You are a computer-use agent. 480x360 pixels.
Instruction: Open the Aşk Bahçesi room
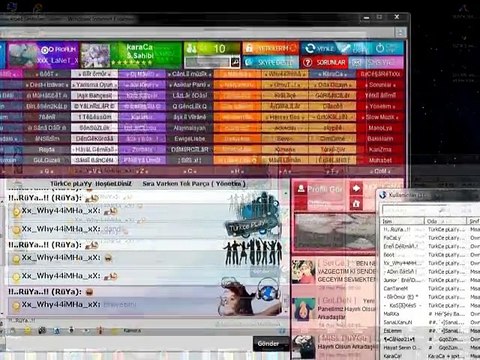[x=94, y=96]
